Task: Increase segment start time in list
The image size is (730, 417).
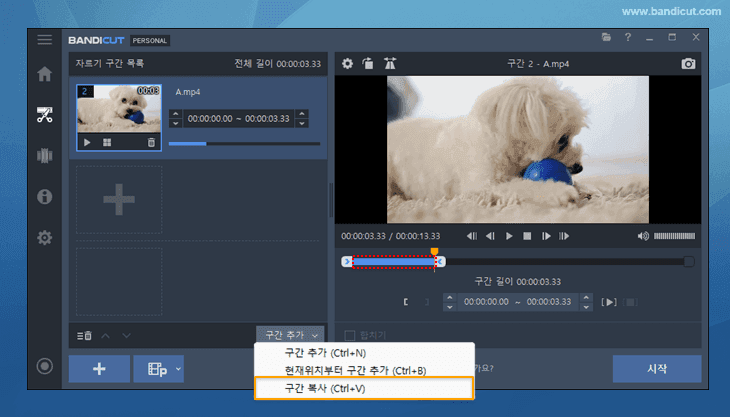Action: coord(176,114)
